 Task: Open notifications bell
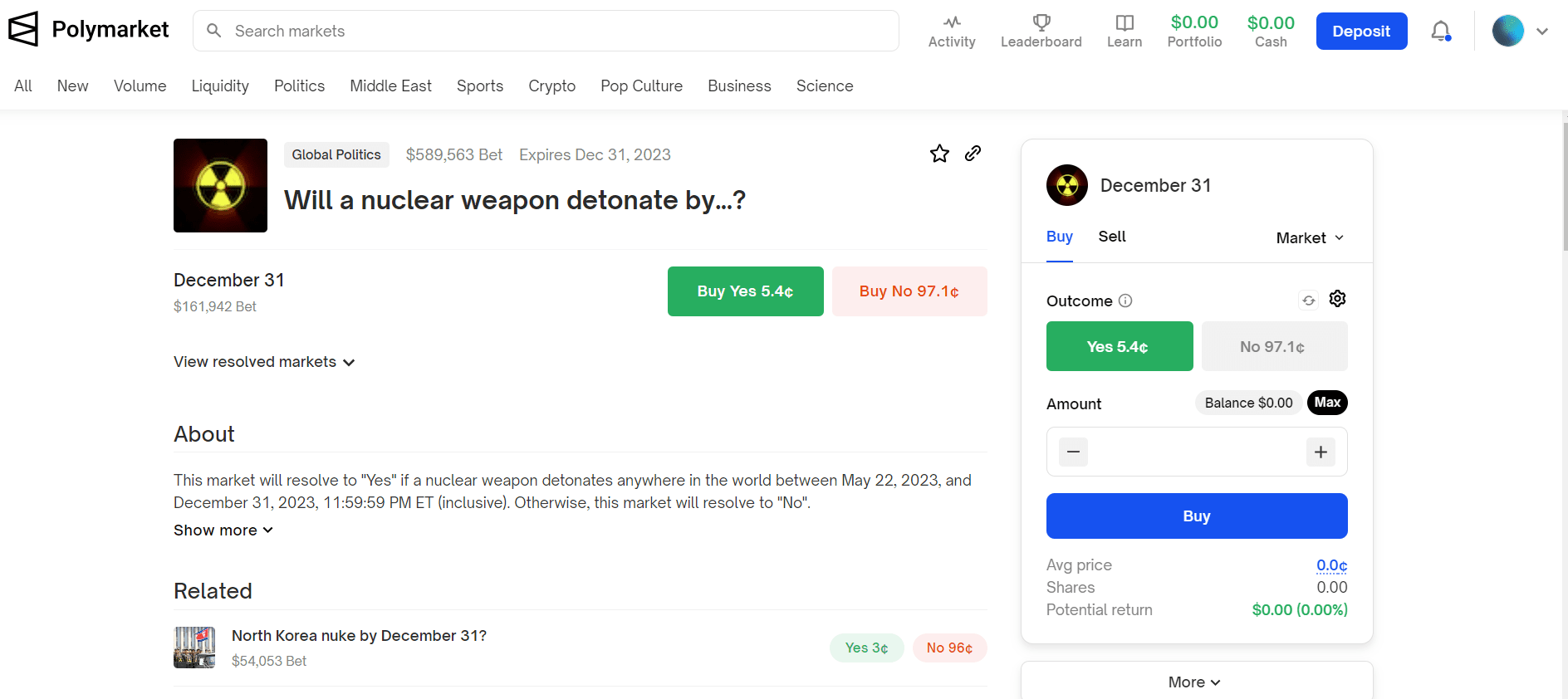[x=1441, y=32]
